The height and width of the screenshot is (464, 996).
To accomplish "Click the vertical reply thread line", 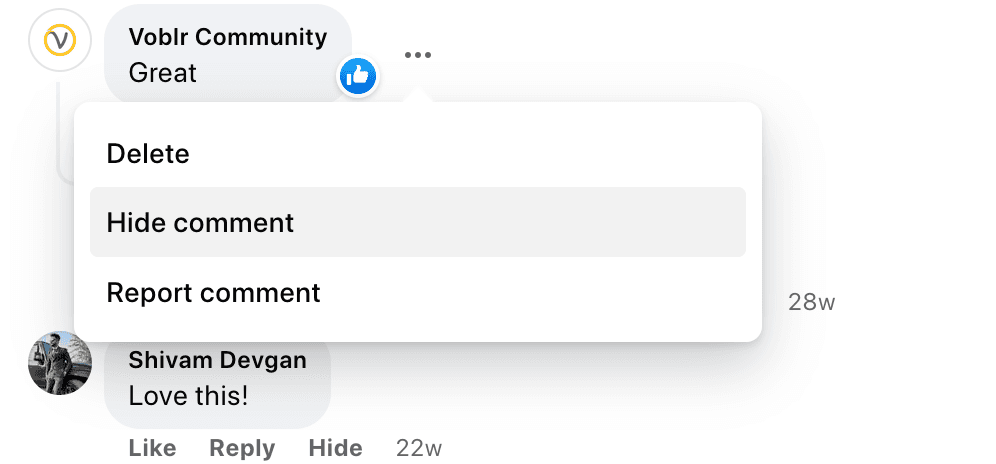I will 59,120.
